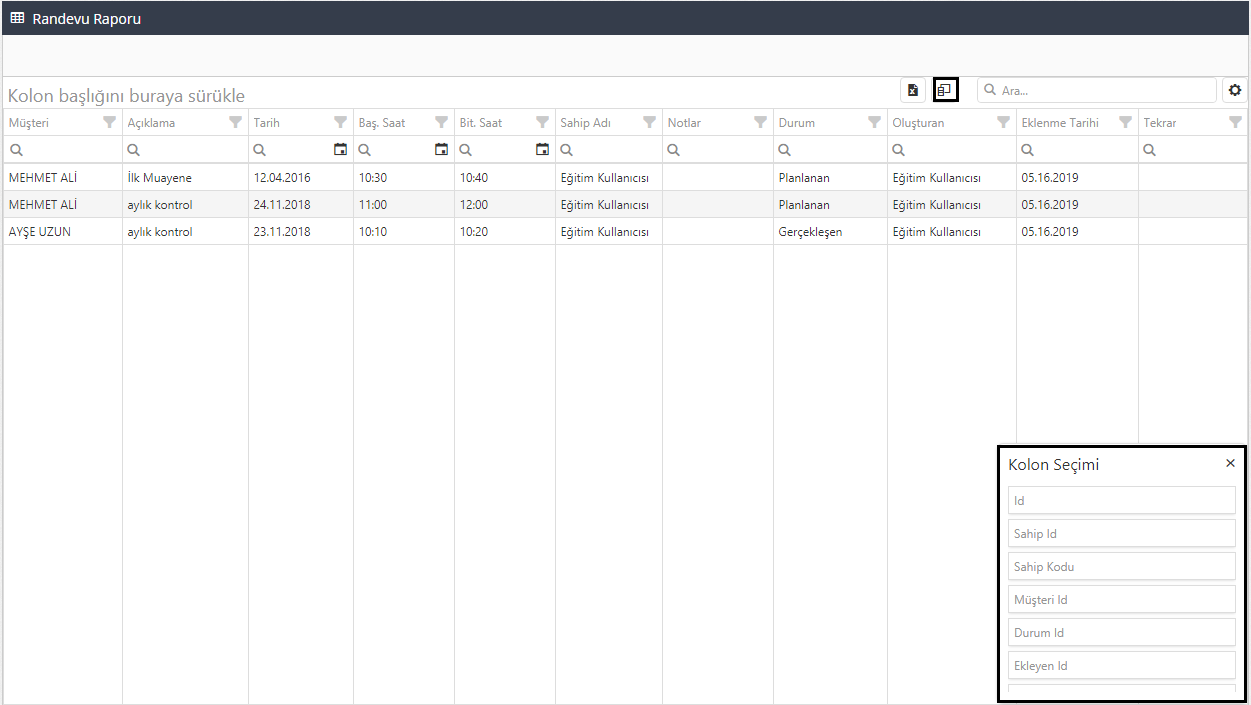Click the Açıklama filter search field
The height and width of the screenshot is (705, 1251).
[x=190, y=150]
